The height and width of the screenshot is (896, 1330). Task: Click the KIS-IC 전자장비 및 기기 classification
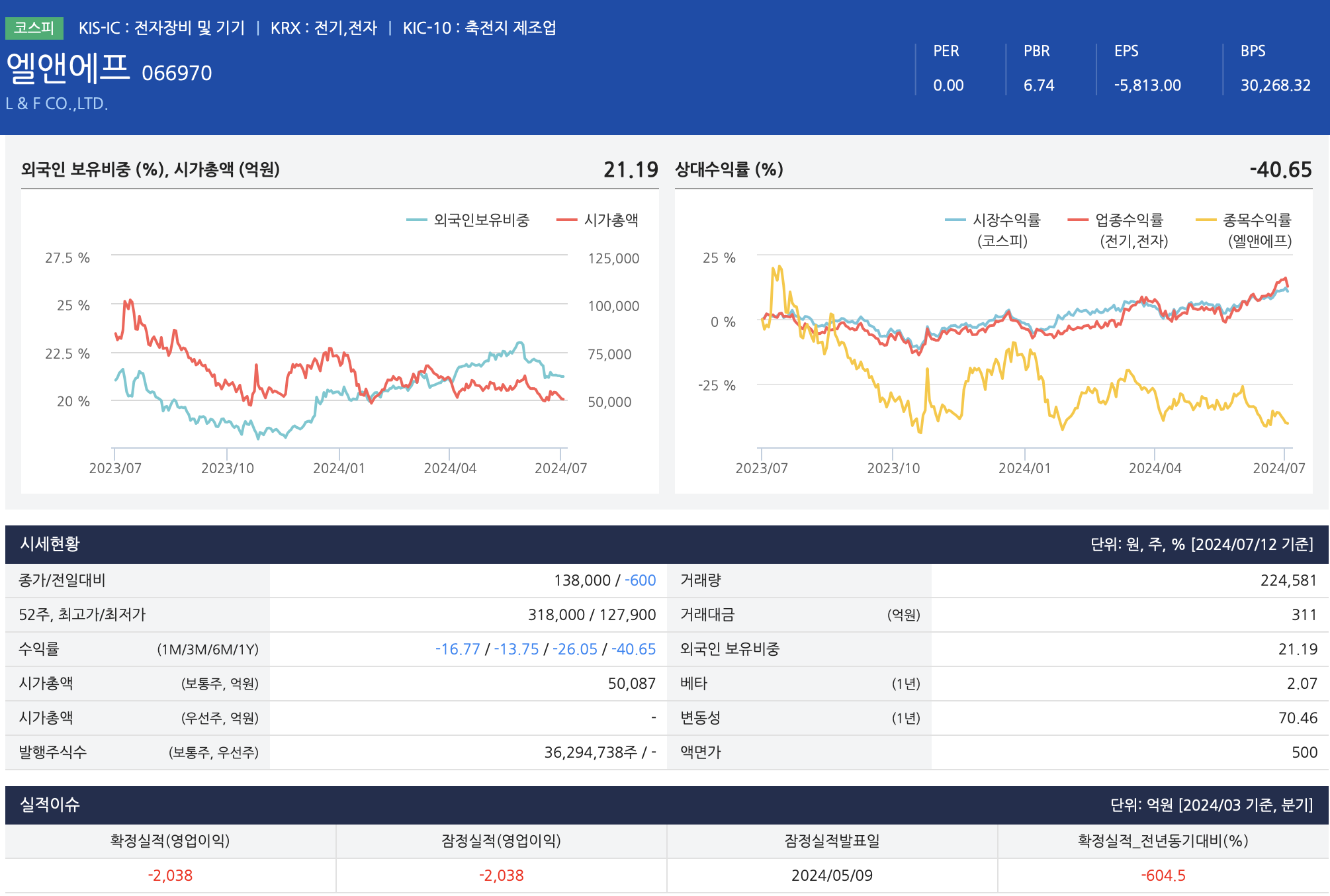click(x=161, y=28)
